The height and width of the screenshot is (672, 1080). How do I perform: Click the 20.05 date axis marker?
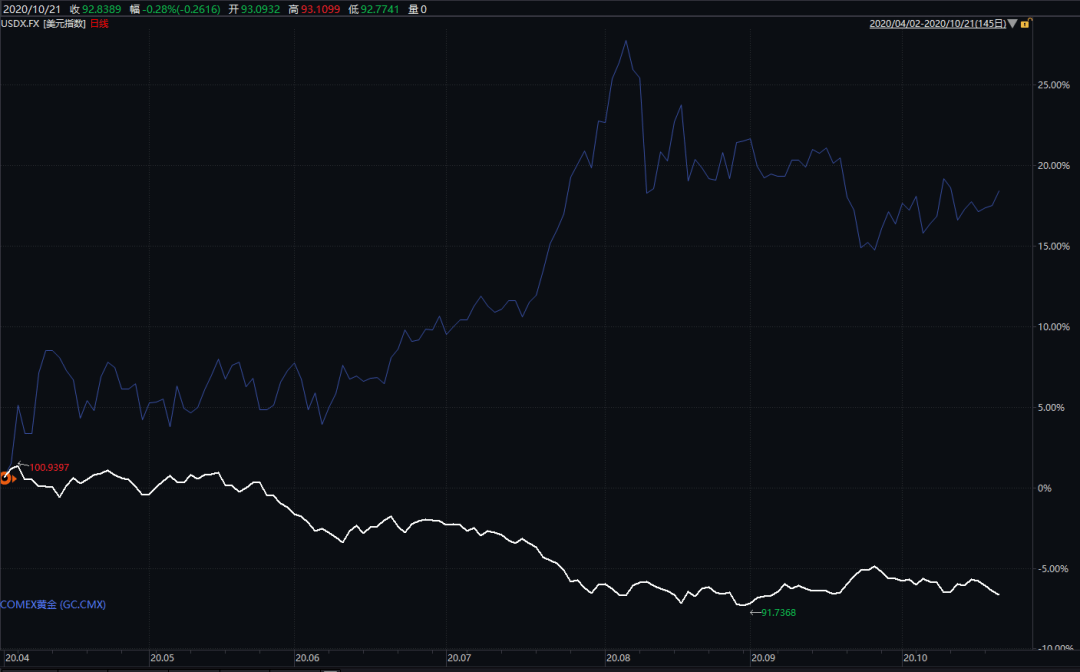[x=162, y=658]
